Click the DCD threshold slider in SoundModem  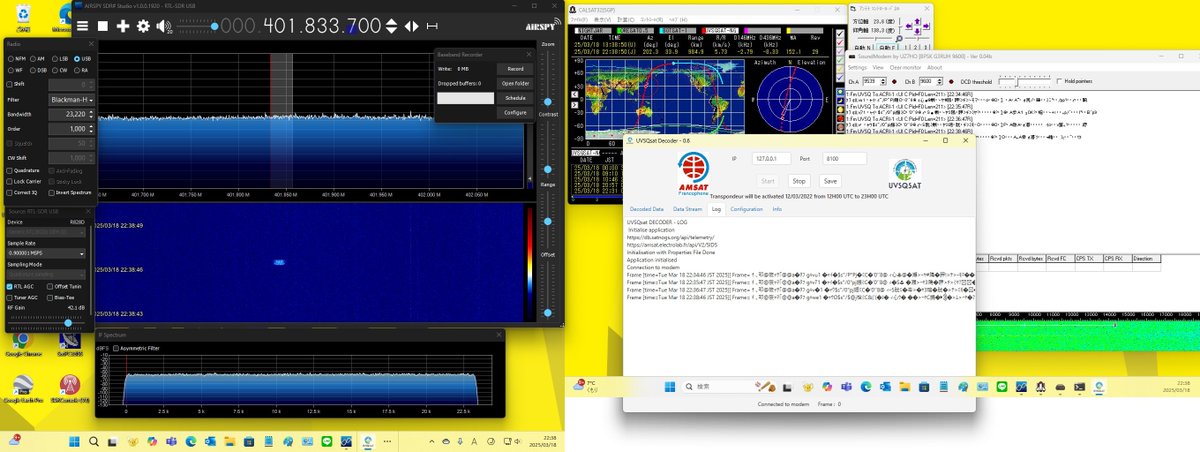click(1024, 82)
